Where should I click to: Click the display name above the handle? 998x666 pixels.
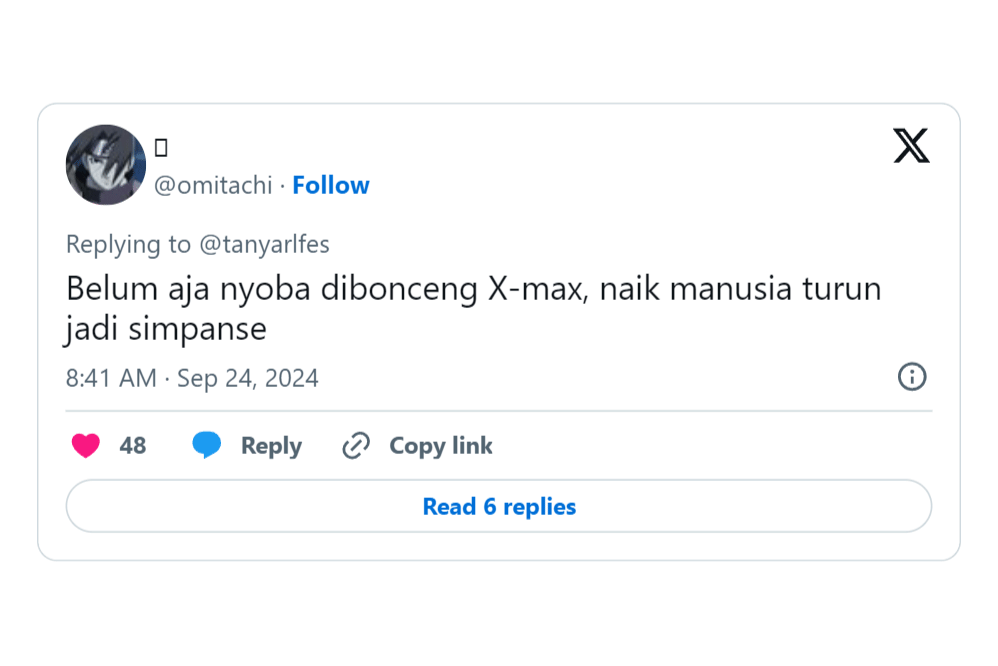coord(161,148)
